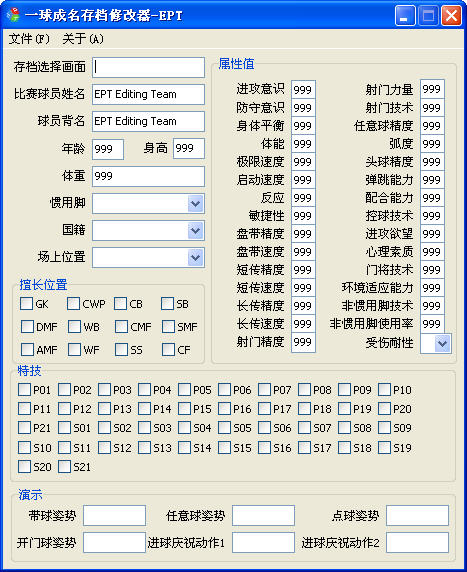467x572 pixels.
Task: Click the 点球姿势 input box
Action: click(x=417, y=515)
